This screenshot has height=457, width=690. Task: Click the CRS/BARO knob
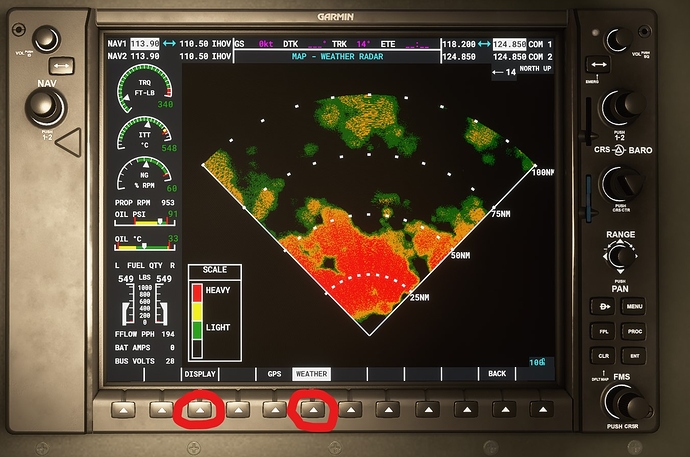(x=621, y=184)
